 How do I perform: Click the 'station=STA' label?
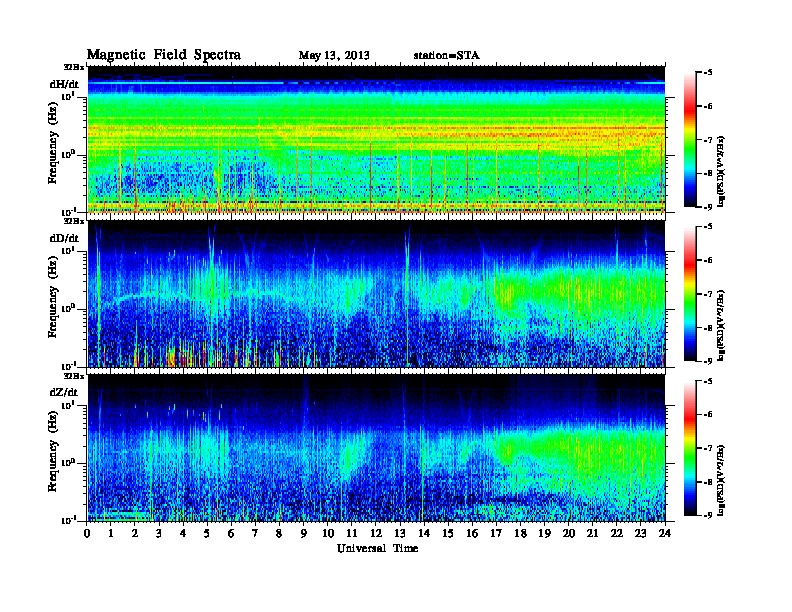447,56
